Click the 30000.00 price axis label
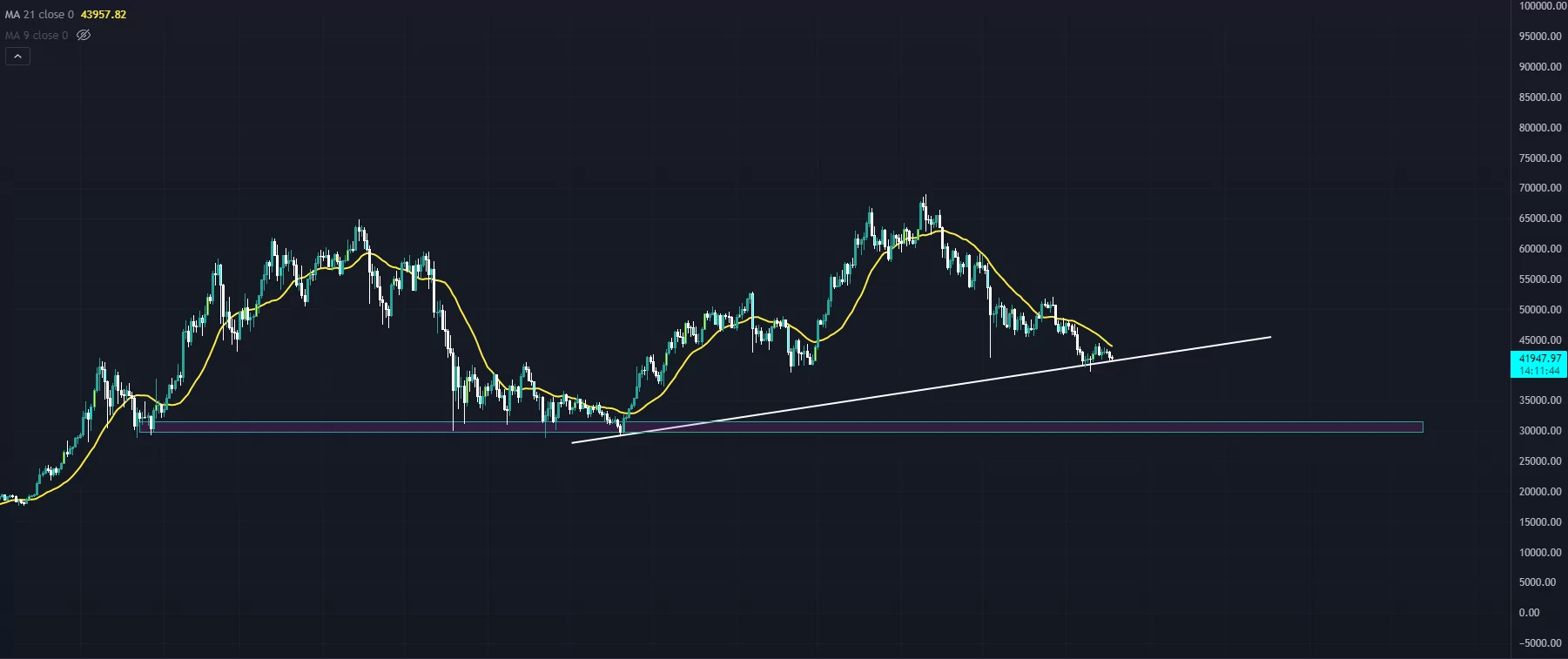Viewport: 1568px width, 659px height. (x=1540, y=431)
